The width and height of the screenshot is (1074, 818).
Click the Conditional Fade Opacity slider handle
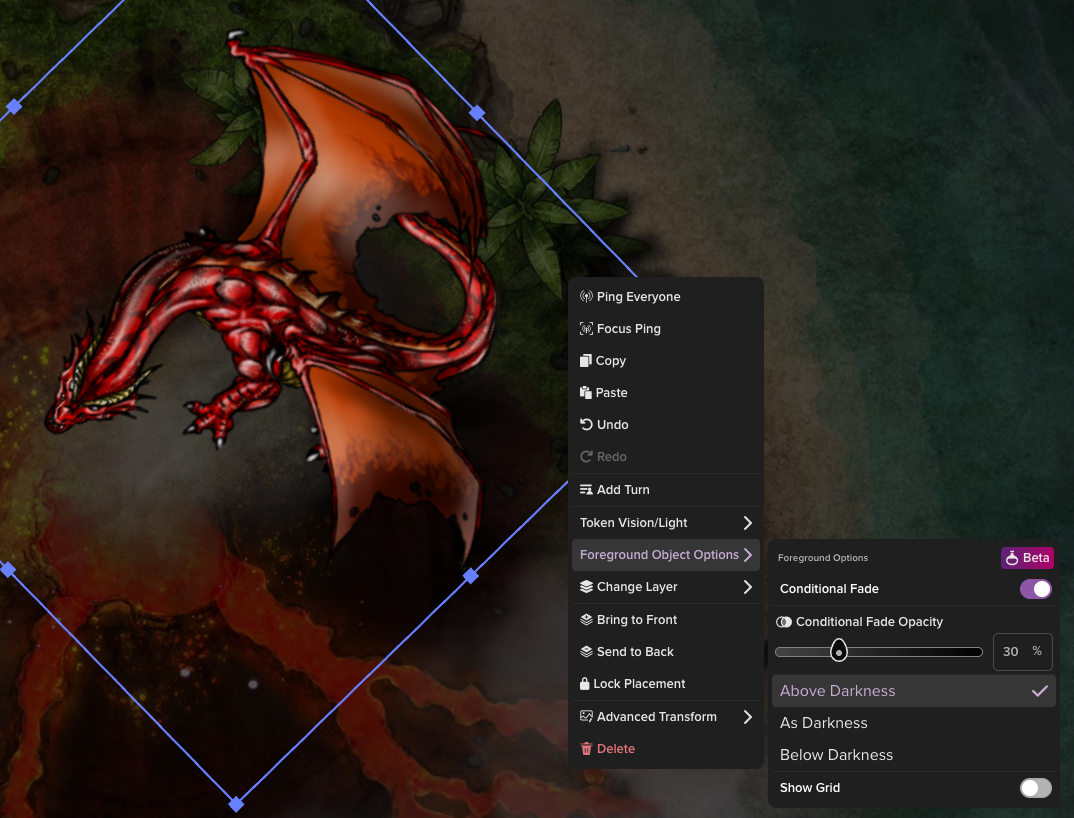(x=839, y=652)
